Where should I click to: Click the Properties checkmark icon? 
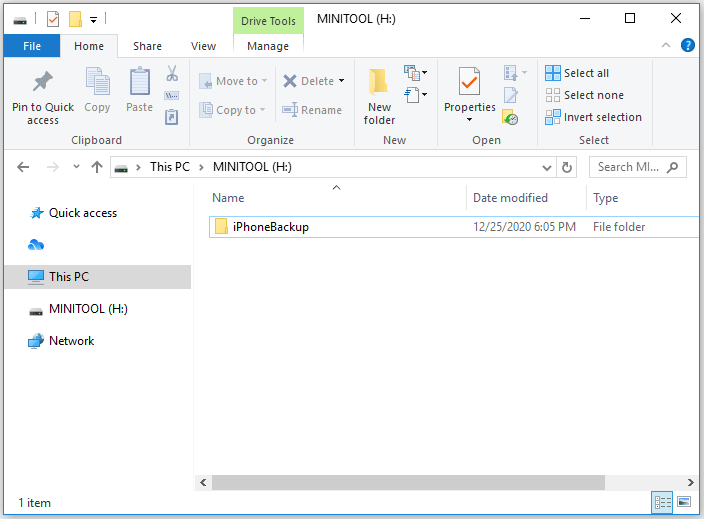pos(469,81)
